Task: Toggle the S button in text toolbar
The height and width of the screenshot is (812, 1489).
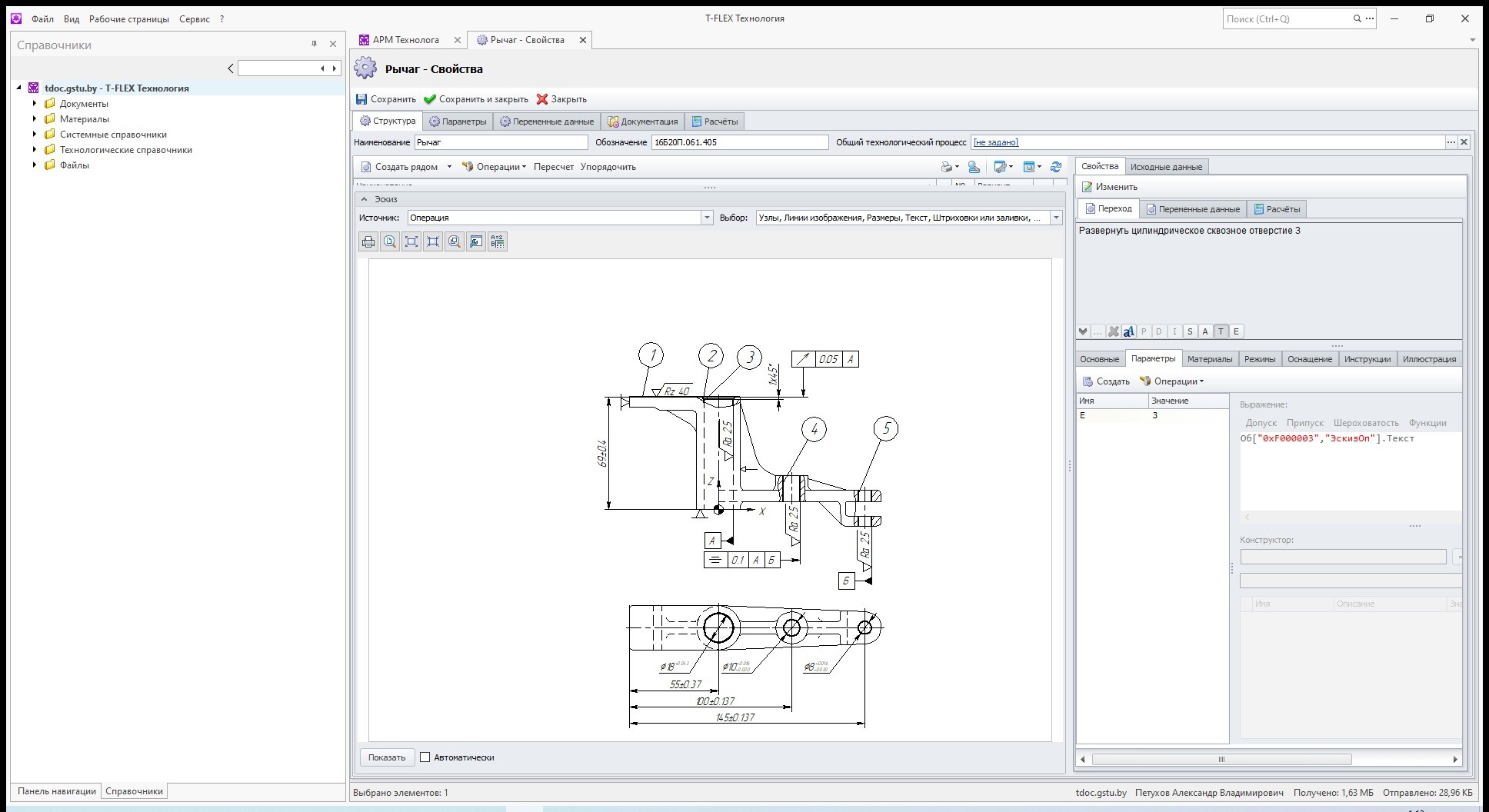Action: 1190,331
